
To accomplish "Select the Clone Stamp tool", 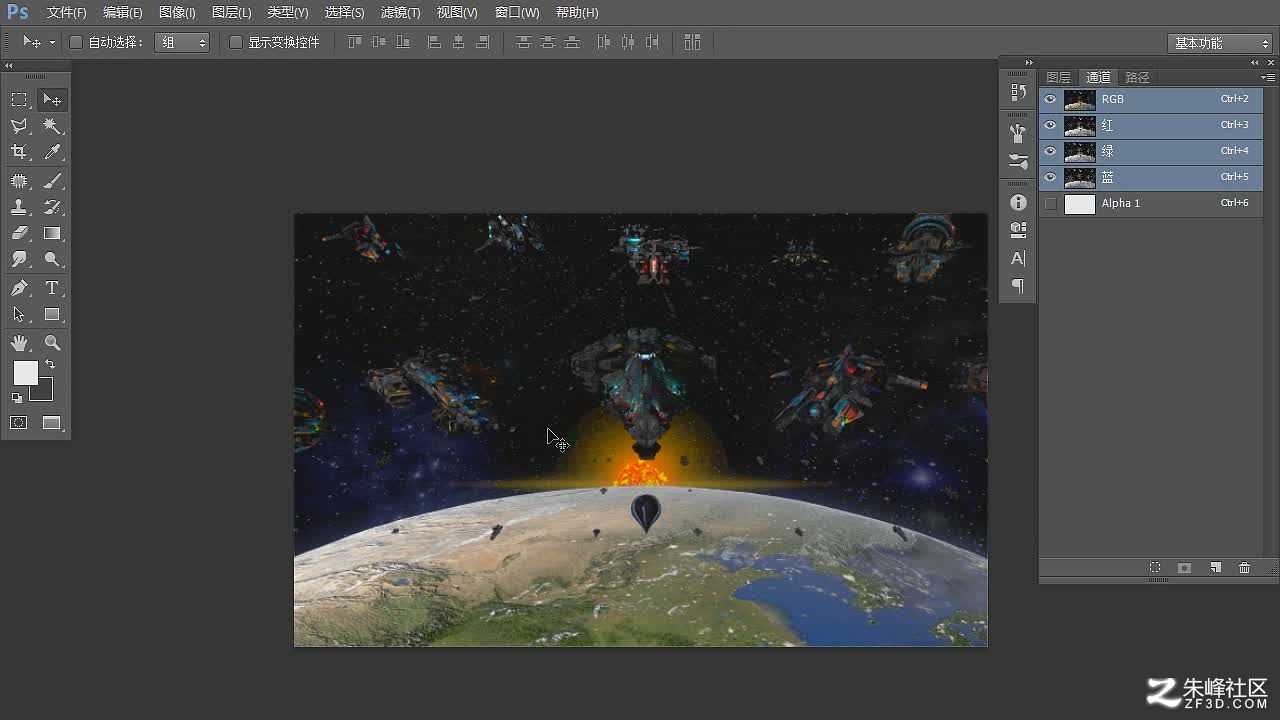I will coord(19,207).
